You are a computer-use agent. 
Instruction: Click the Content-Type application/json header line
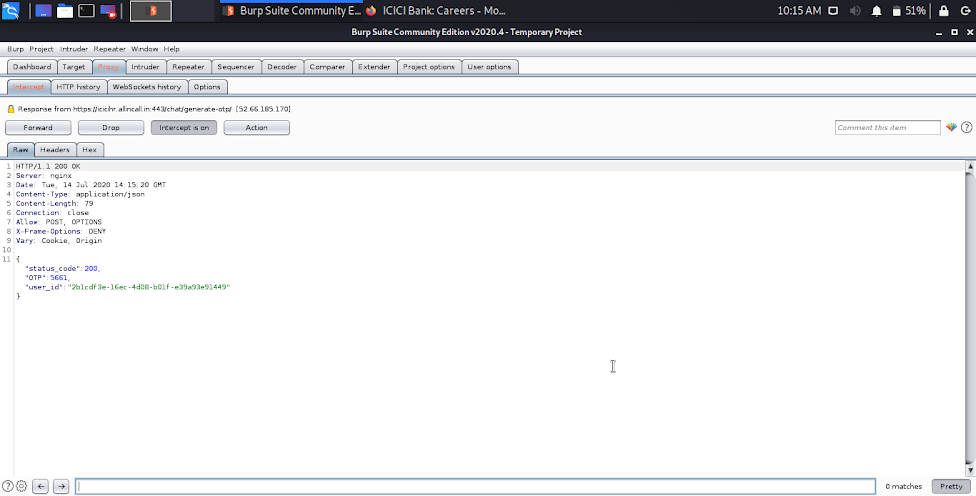pyautogui.click(x=80, y=194)
